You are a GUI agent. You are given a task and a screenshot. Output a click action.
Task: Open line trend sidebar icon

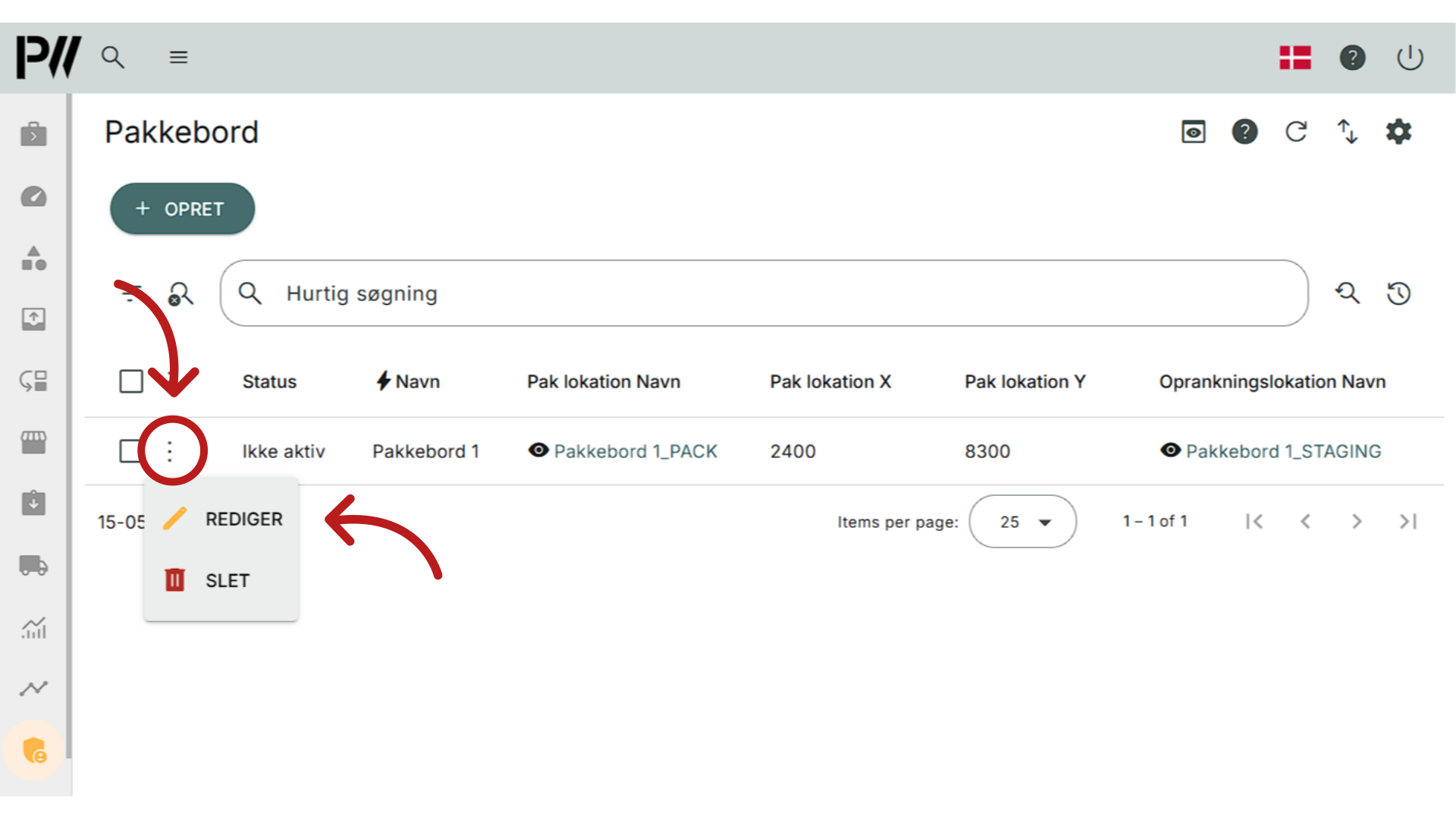click(x=33, y=689)
